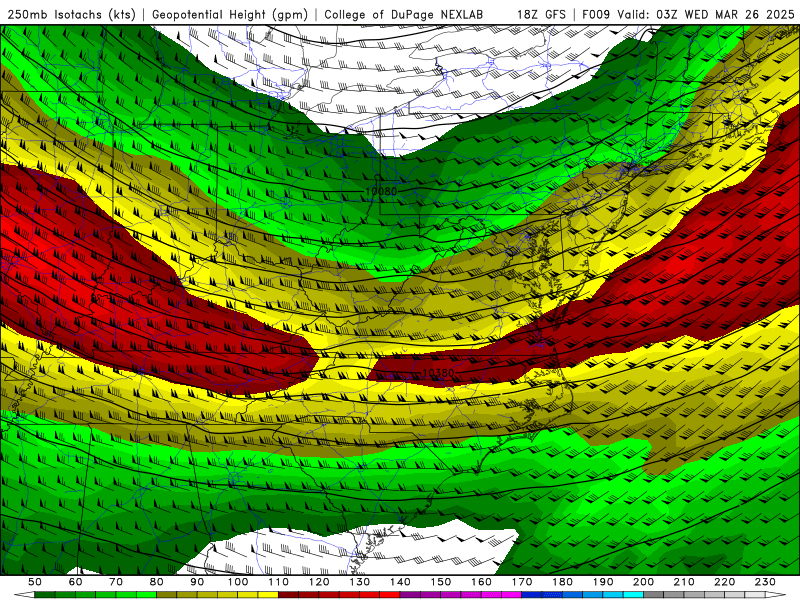Click the 160 value on the color scale
The height and width of the screenshot is (600, 800).
481,582
